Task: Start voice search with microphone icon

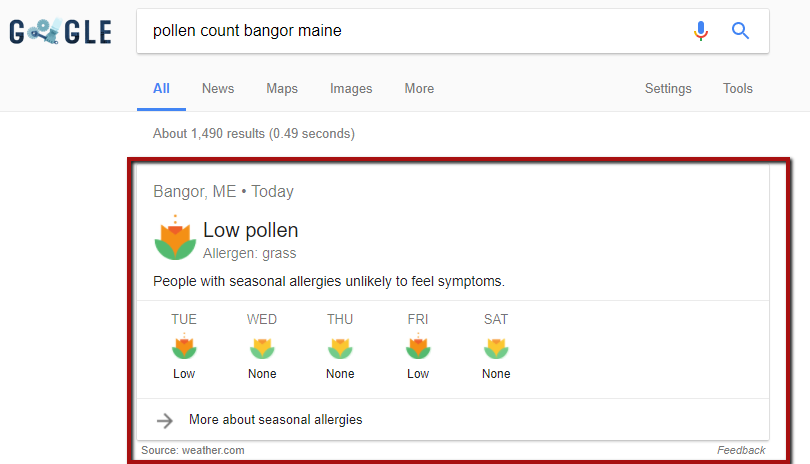Action: pos(701,31)
